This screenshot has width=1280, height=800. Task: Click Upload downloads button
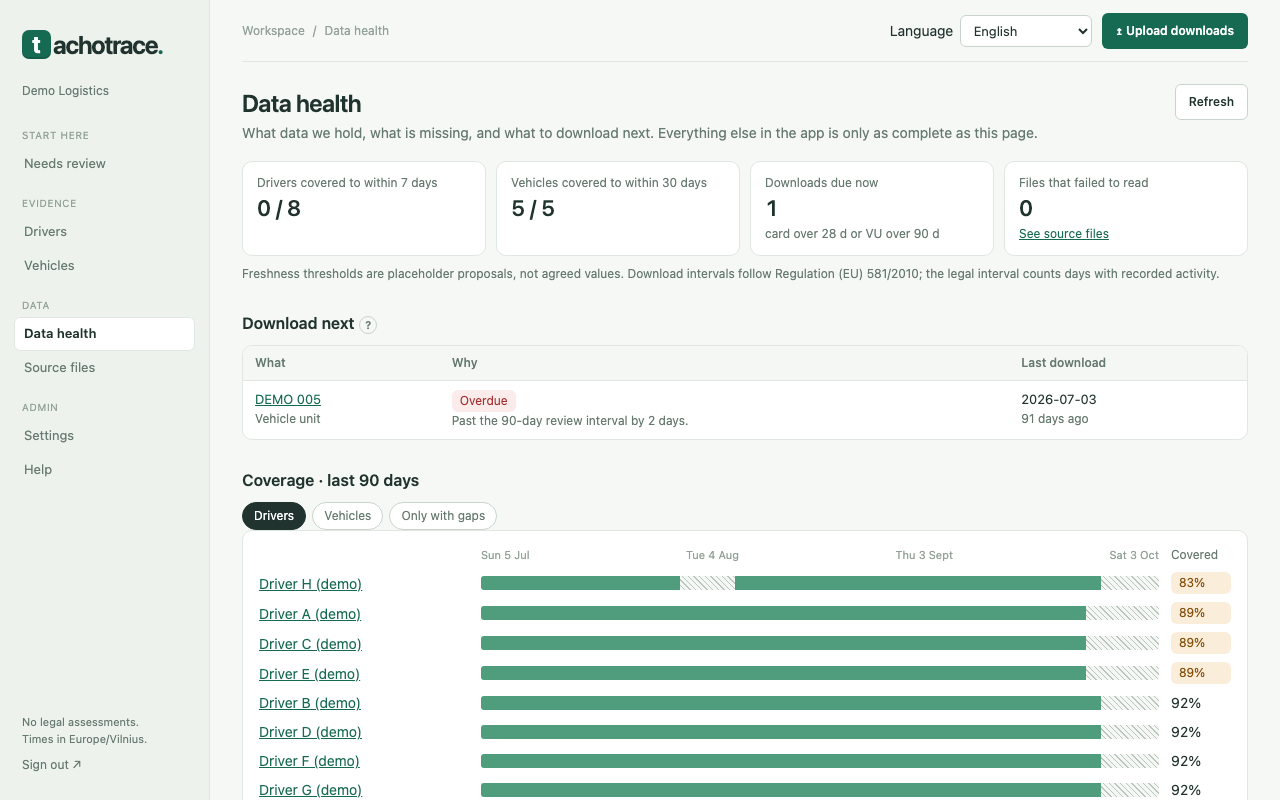(1175, 31)
